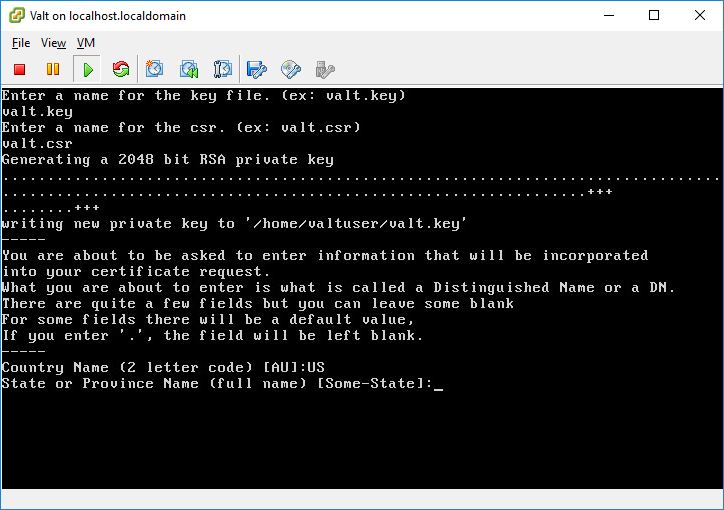Click the State or Province Name prompt line
Viewport: 724px width, 510px height.
pyautogui.click(x=222, y=384)
